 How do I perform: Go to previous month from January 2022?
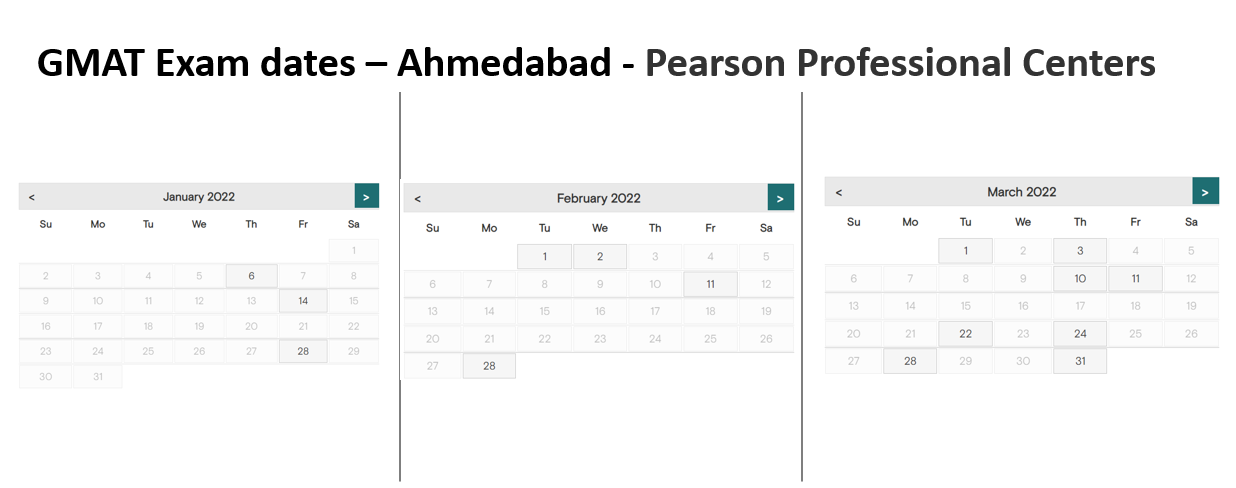coord(32,197)
